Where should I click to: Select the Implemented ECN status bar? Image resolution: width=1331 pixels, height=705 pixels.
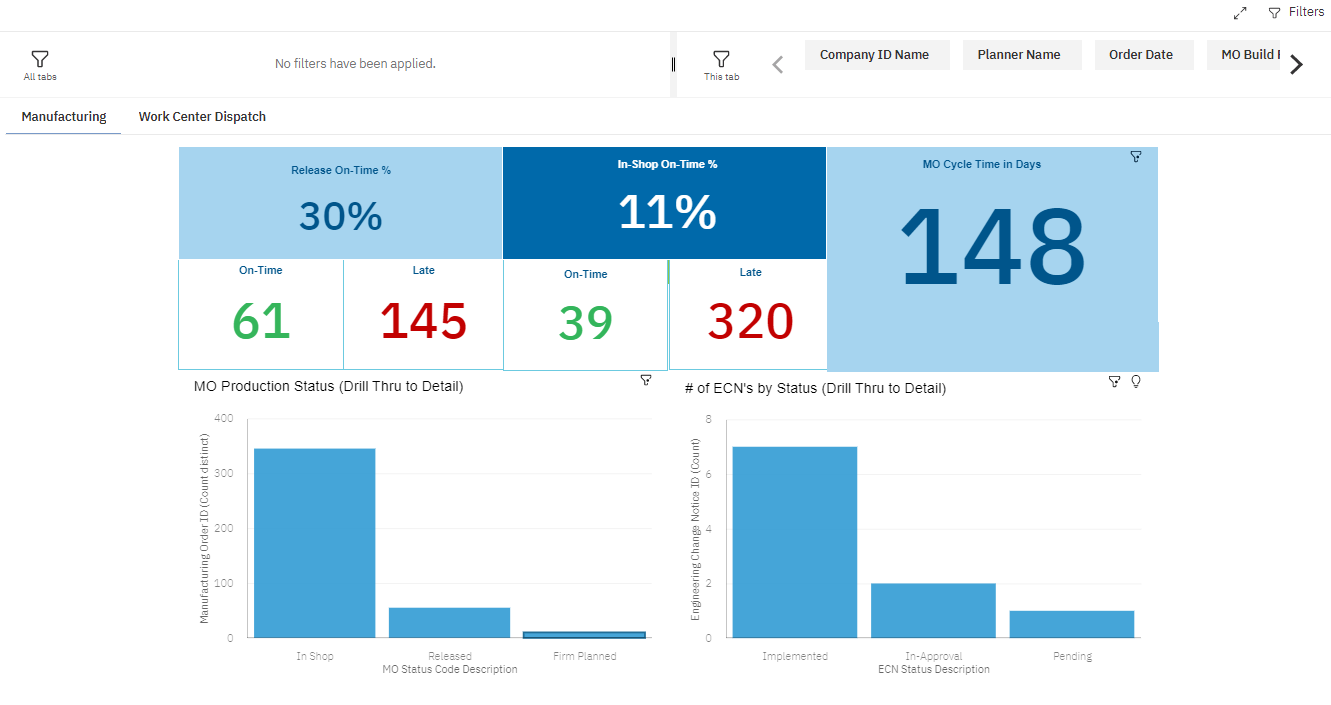point(794,541)
